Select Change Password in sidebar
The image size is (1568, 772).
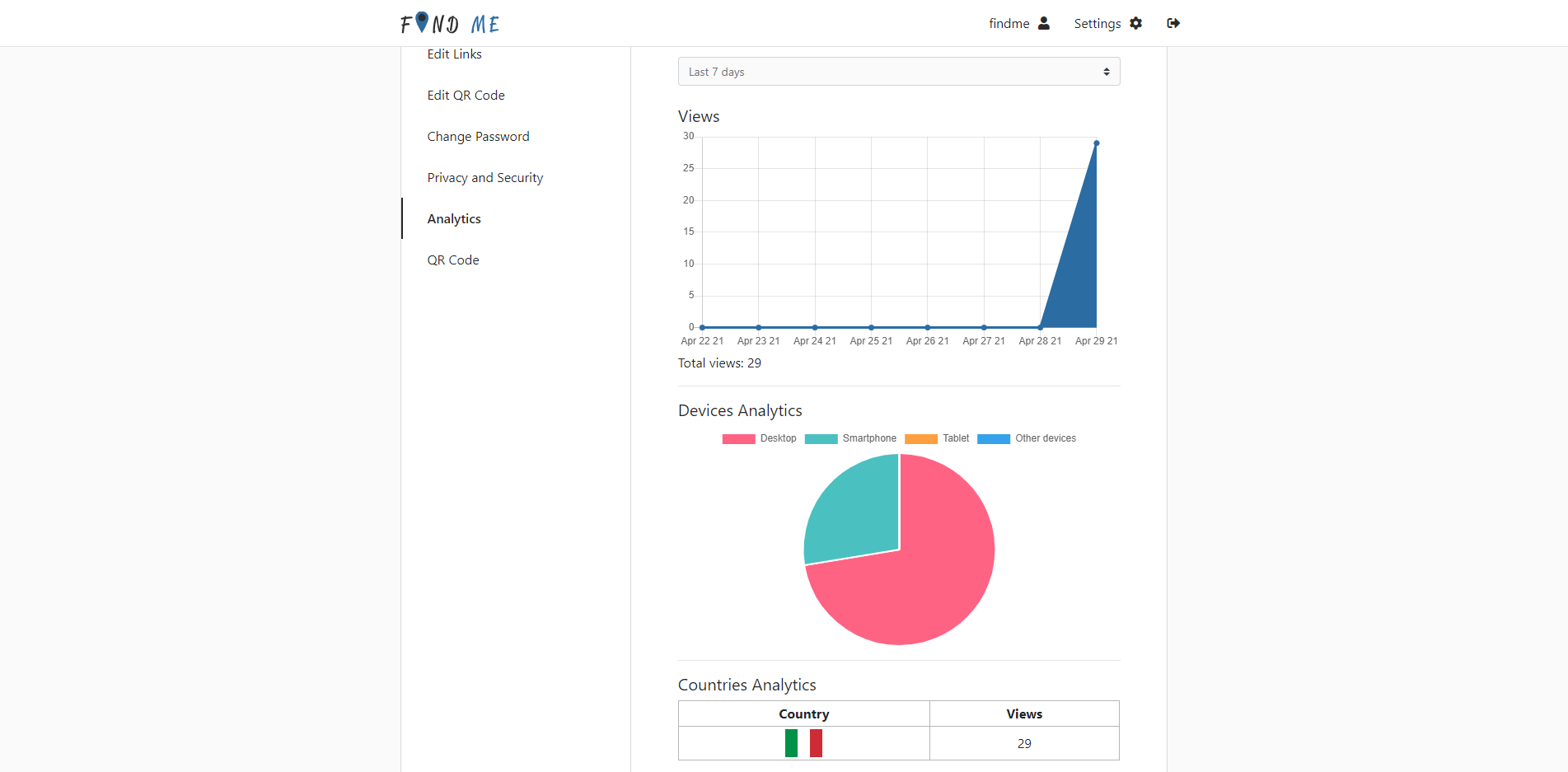click(478, 137)
